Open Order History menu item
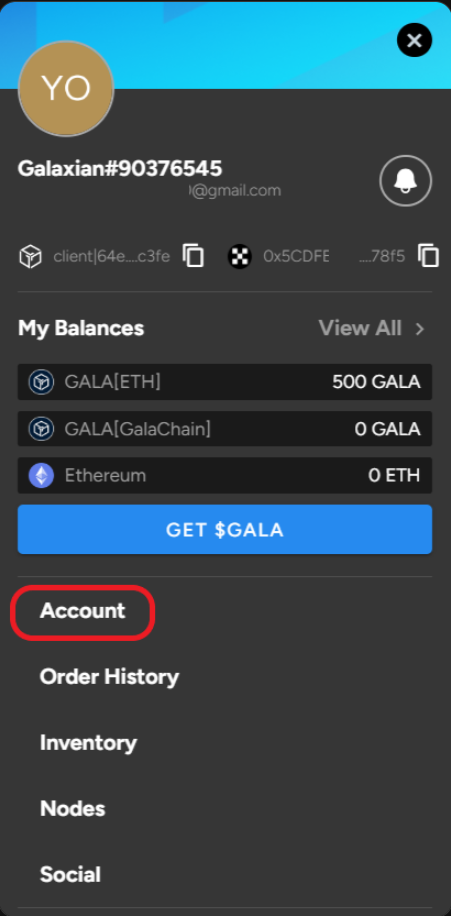This screenshot has width=451, height=916. [x=109, y=677]
